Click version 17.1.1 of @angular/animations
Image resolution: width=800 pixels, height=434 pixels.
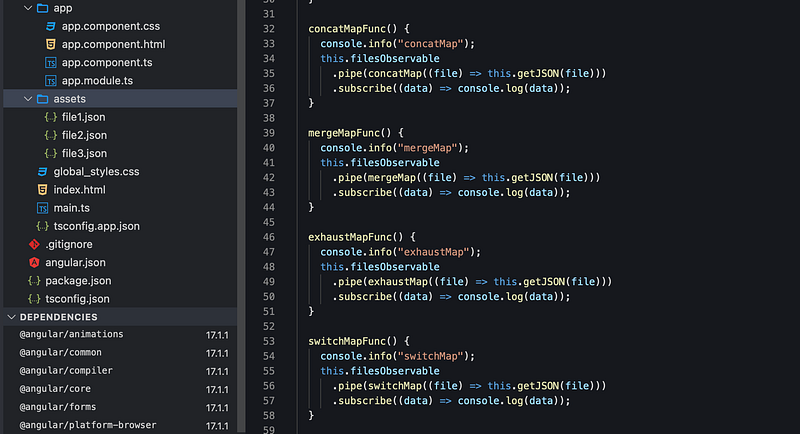tap(217, 335)
